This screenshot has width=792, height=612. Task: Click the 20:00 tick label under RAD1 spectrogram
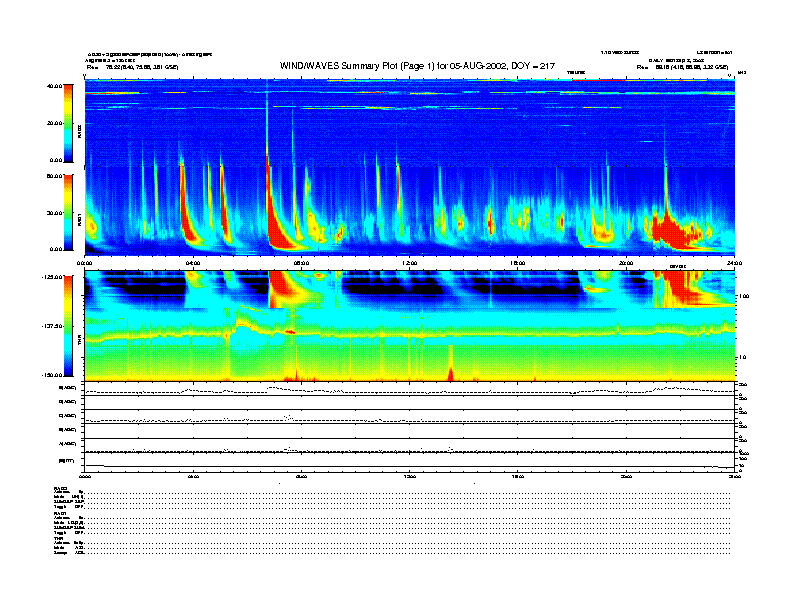[x=626, y=263]
